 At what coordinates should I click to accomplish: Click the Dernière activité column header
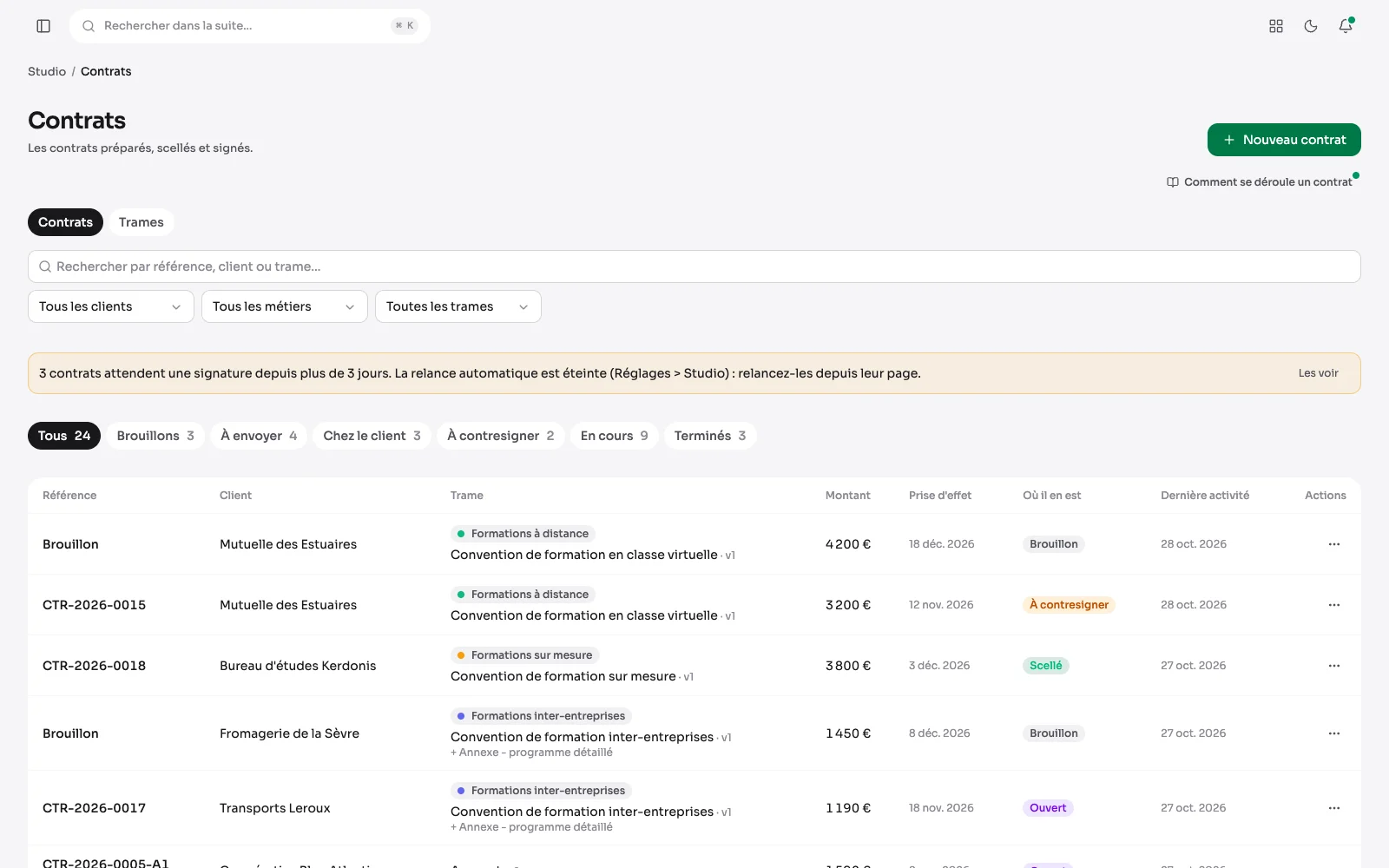pos(1205,496)
